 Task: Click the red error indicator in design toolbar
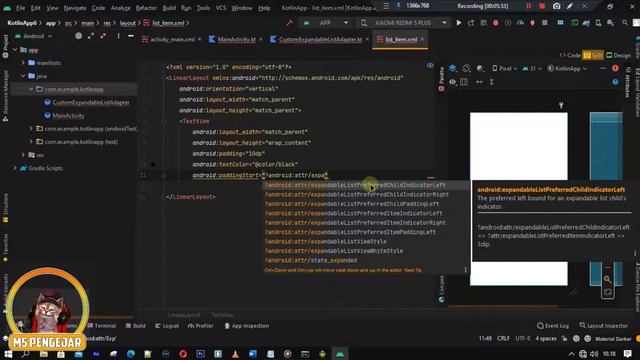click(615, 68)
